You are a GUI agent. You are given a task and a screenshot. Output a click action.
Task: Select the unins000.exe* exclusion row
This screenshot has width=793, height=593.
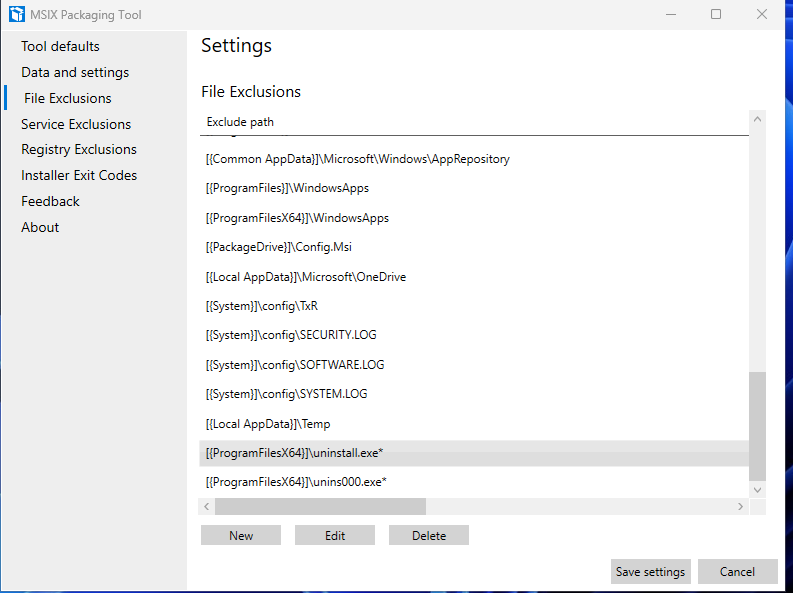pos(474,482)
